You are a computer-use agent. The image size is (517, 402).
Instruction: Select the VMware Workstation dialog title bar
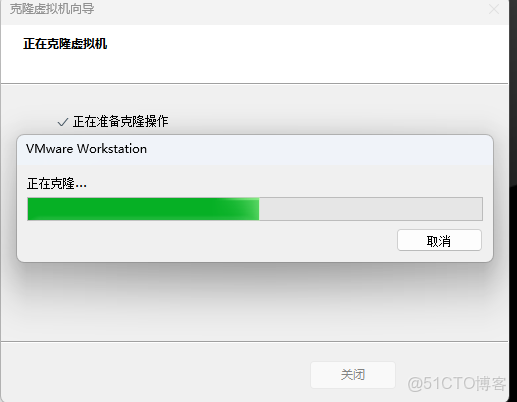coord(255,150)
